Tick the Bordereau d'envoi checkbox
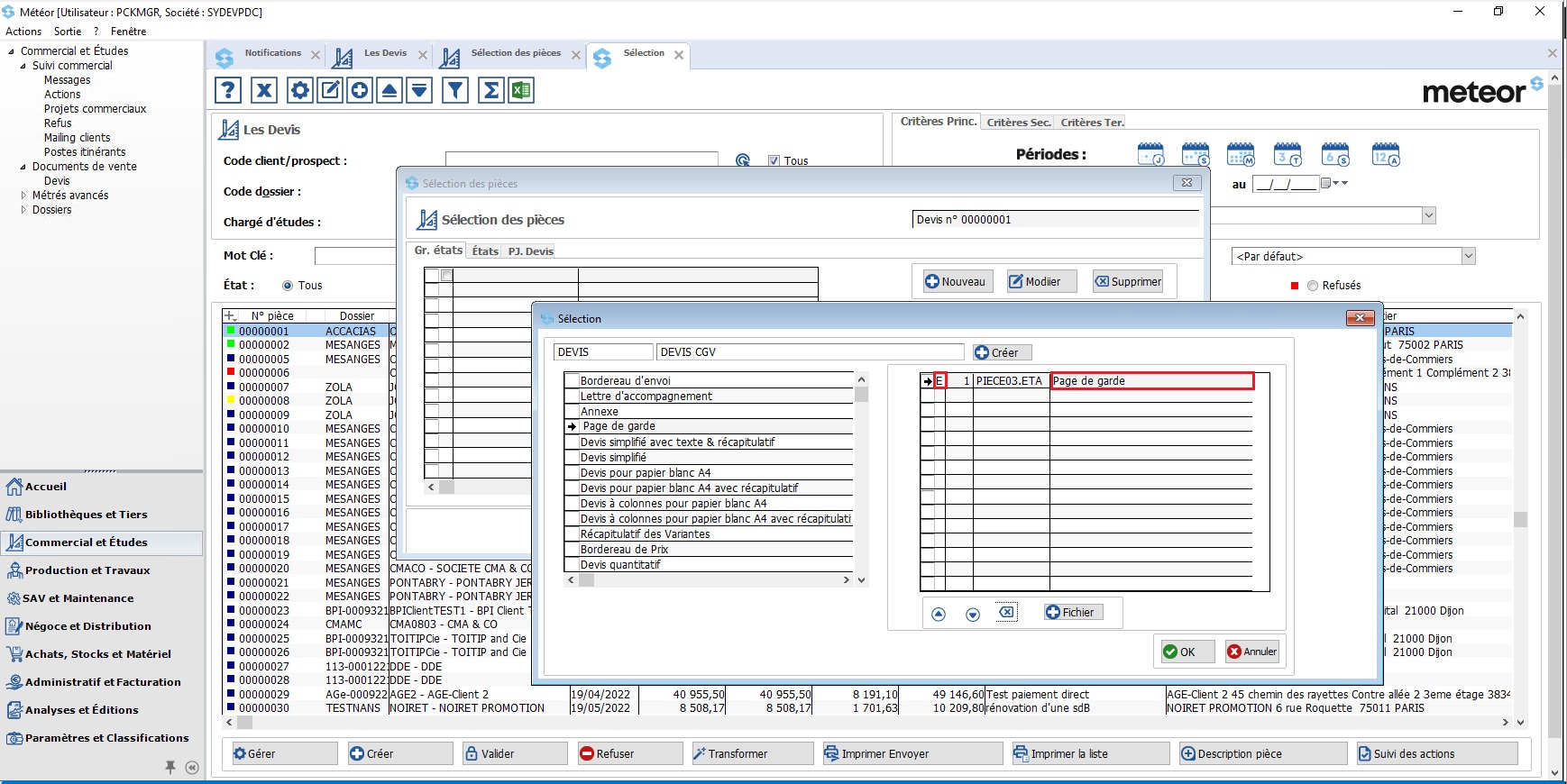This screenshot has width=1567, height=784. click(x=572, y=380)
